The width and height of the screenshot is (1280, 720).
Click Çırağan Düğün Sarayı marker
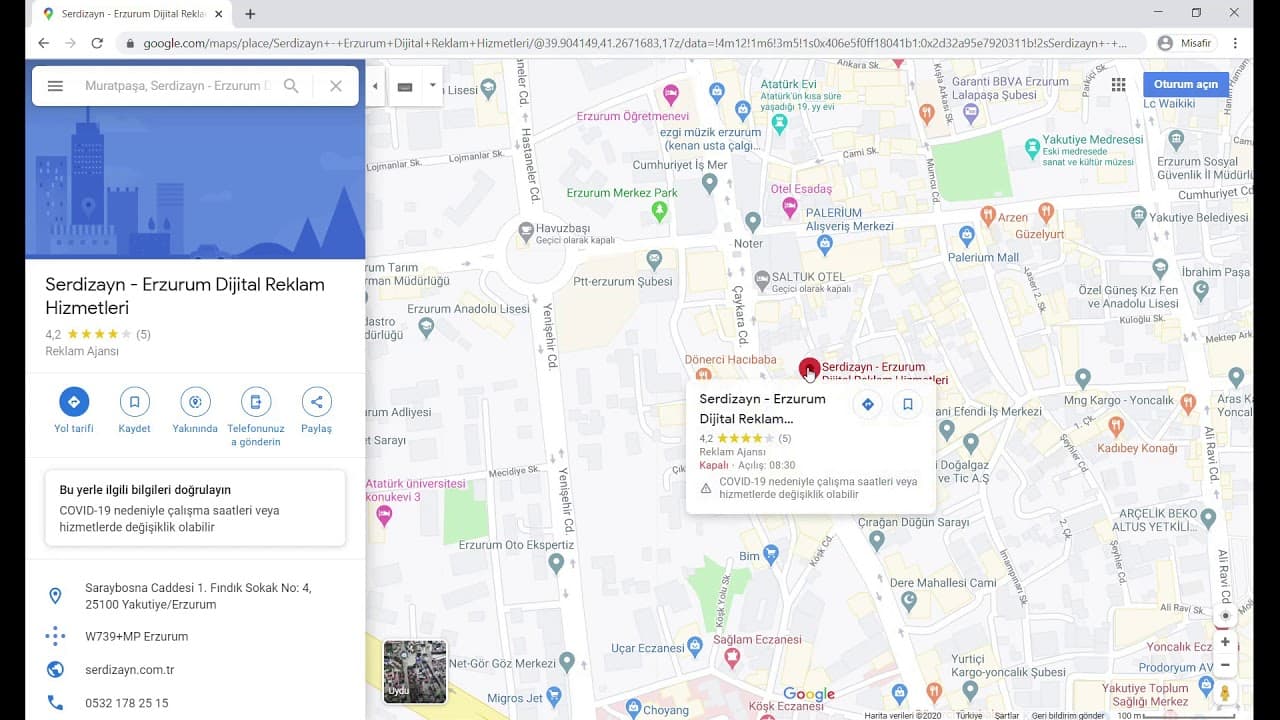coord(877,541)
